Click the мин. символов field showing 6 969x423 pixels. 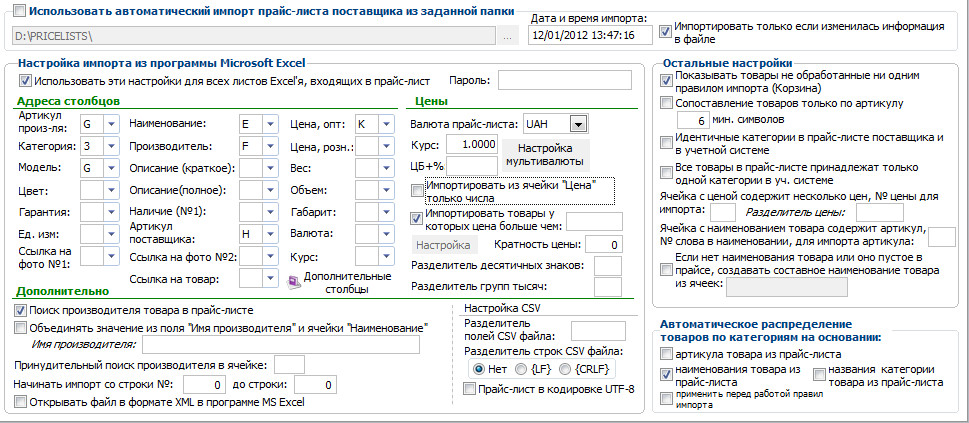693,120
